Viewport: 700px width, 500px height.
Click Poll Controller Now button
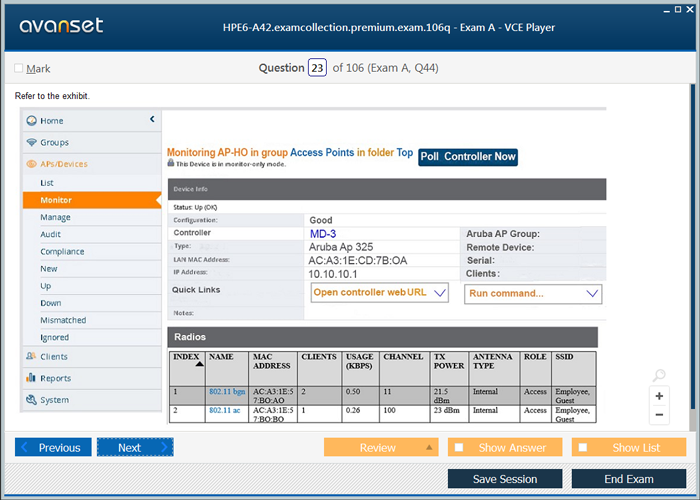coord(468,157)
